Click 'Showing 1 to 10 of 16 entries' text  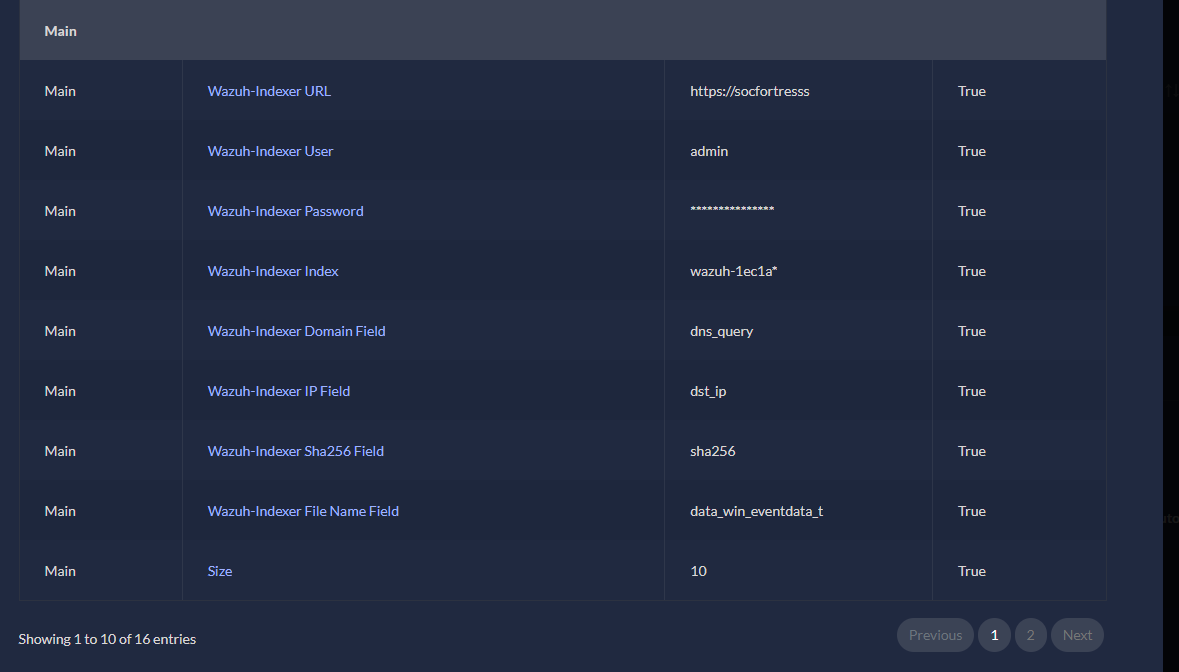[x=107, y=640]
